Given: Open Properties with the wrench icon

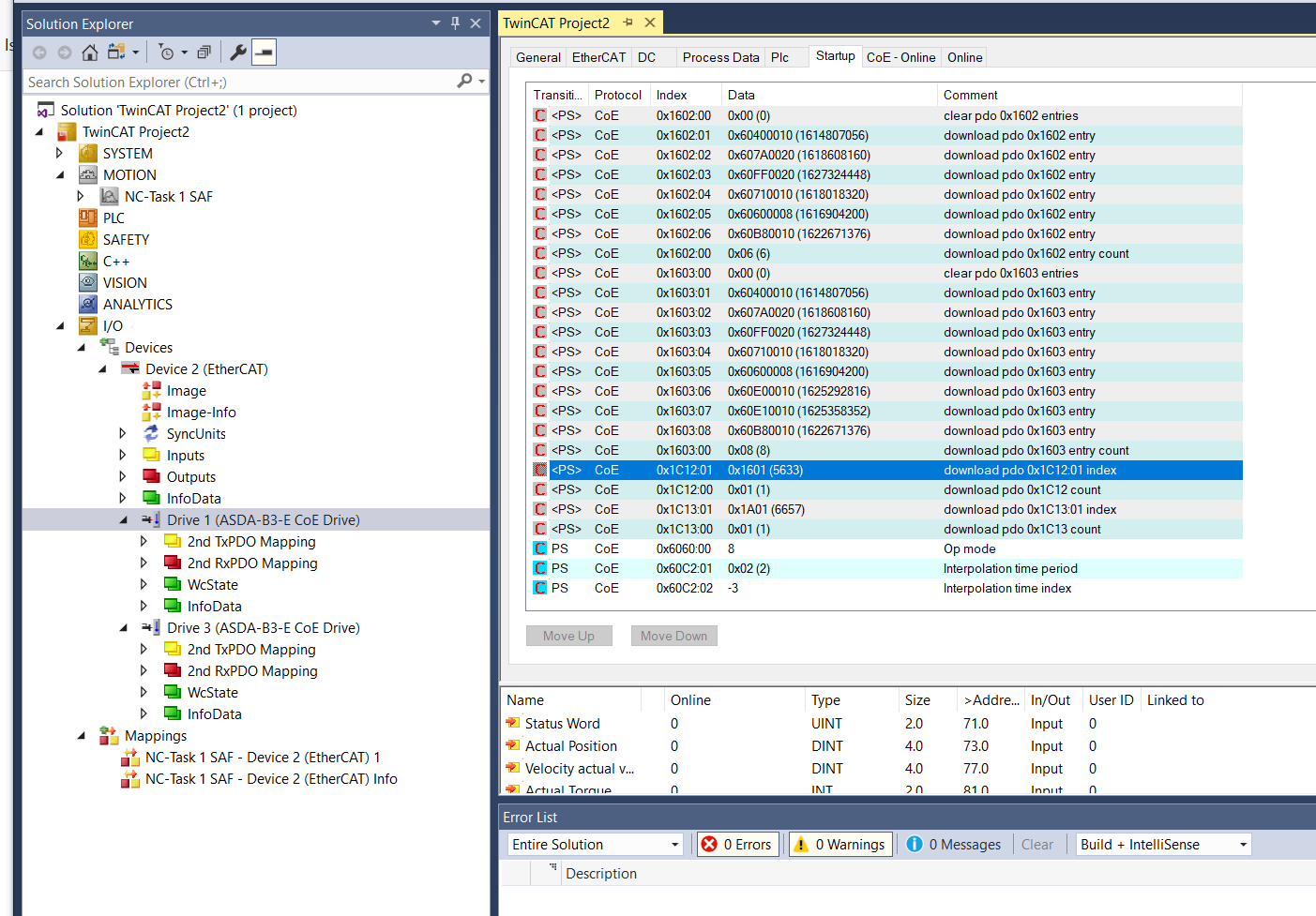Looking at the screenshot, I should point(238,53).
